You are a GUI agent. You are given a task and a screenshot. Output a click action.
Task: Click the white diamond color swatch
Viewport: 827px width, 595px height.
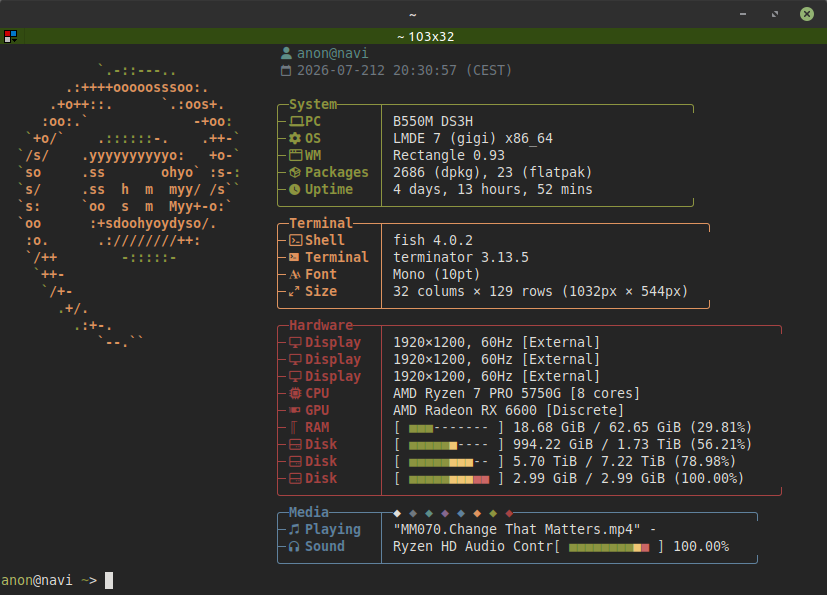tap(397, 513)
